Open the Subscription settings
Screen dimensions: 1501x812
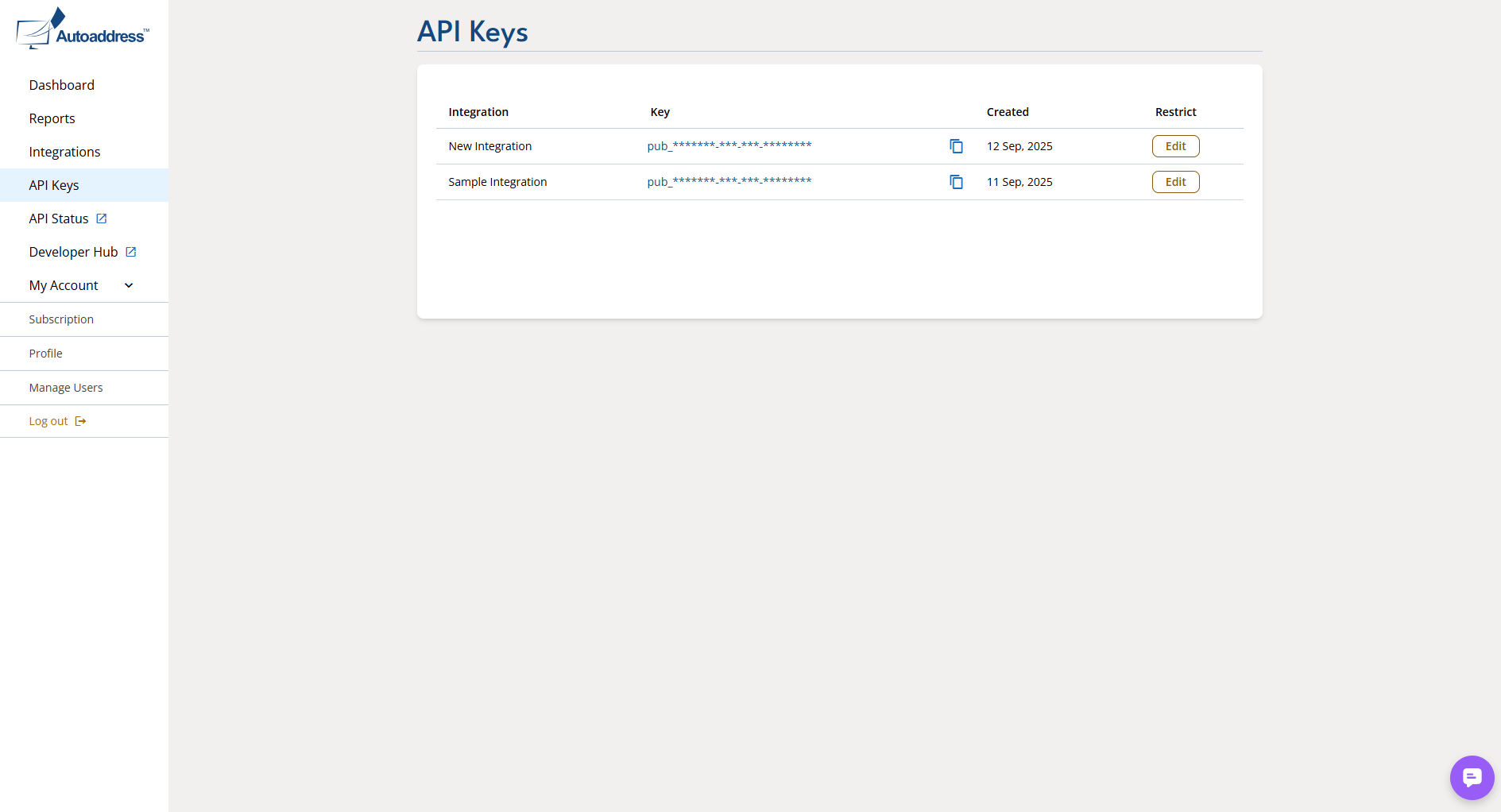[x=61, y=319]
